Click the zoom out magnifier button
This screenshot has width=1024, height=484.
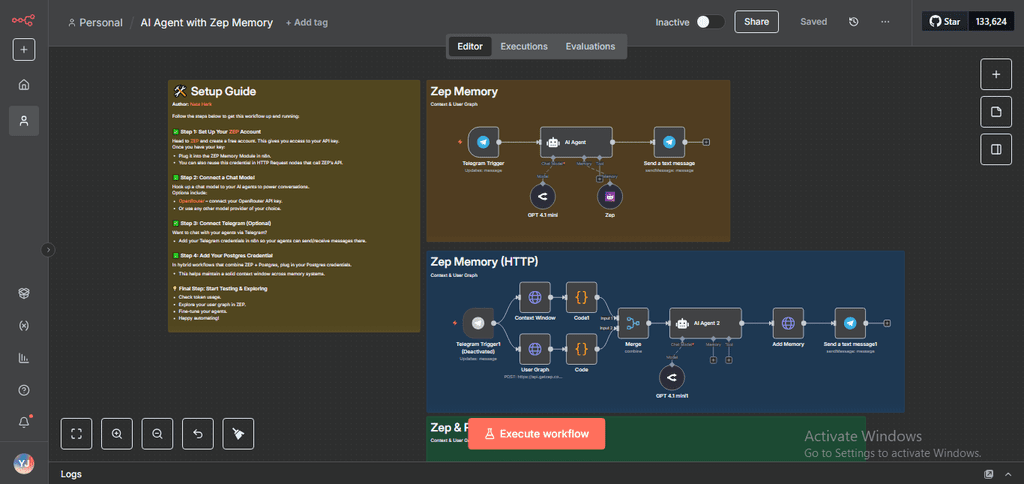pos(157,434)
